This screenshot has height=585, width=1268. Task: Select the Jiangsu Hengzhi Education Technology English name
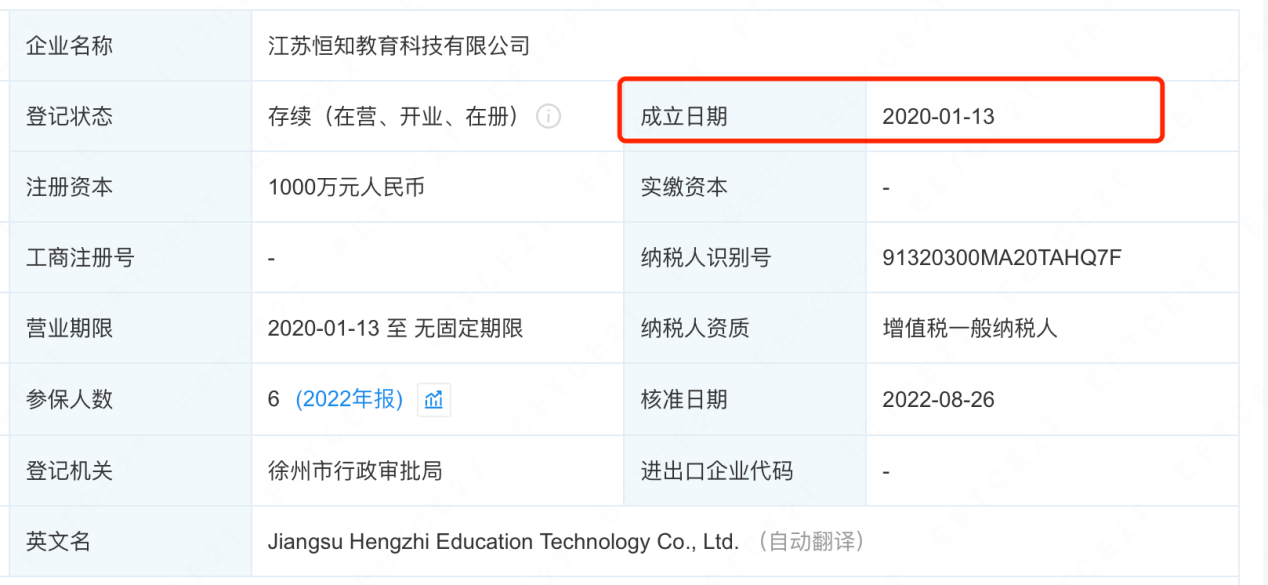[503, 542]
